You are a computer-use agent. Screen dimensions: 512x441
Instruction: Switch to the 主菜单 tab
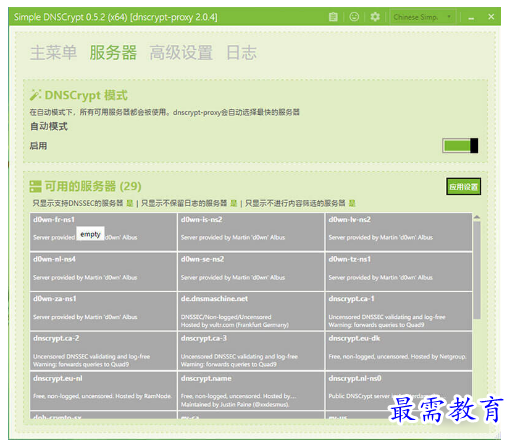pyautogui.click(x=53, y=53)
